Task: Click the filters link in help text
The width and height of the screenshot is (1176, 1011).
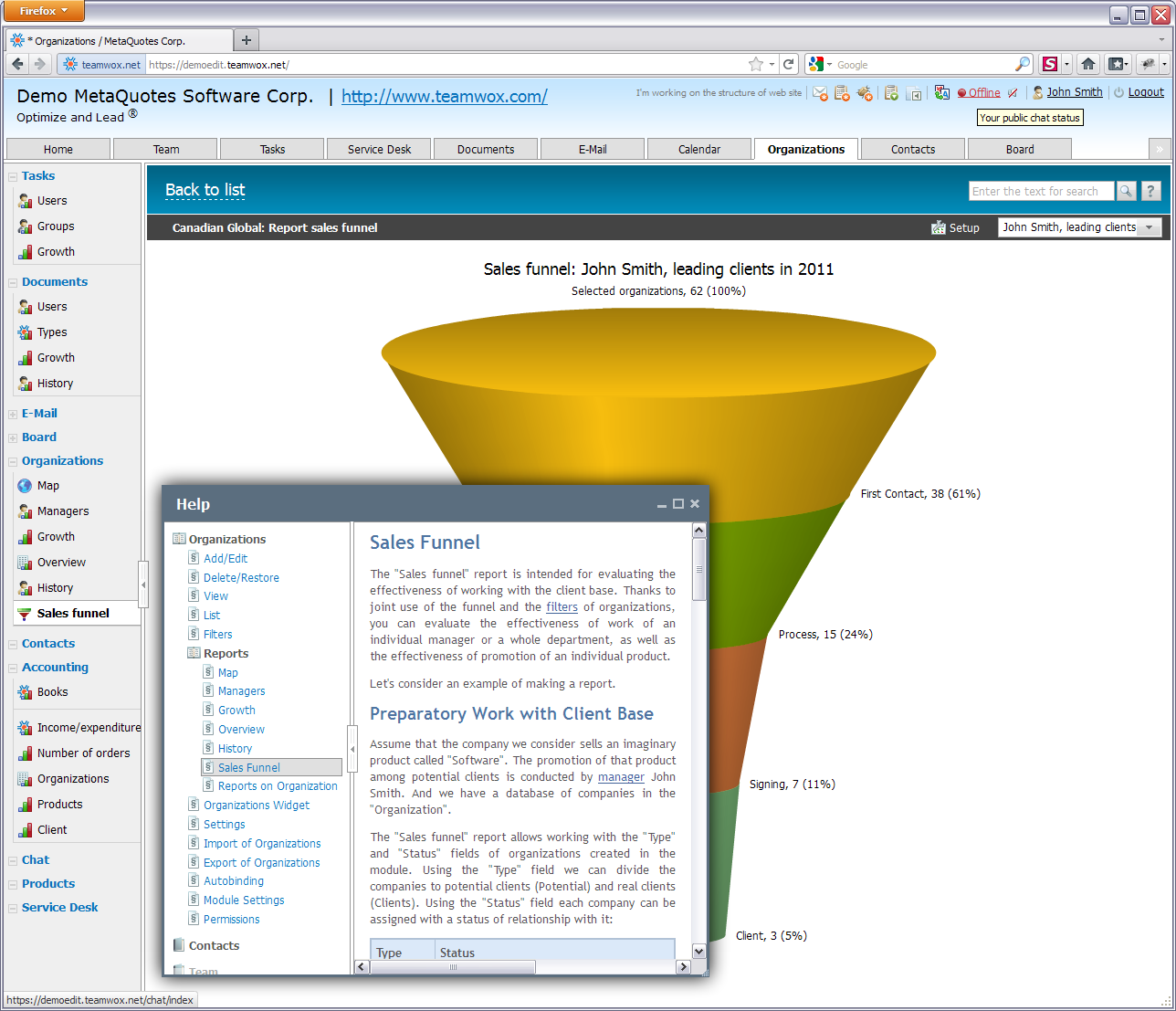Action: 562,607
